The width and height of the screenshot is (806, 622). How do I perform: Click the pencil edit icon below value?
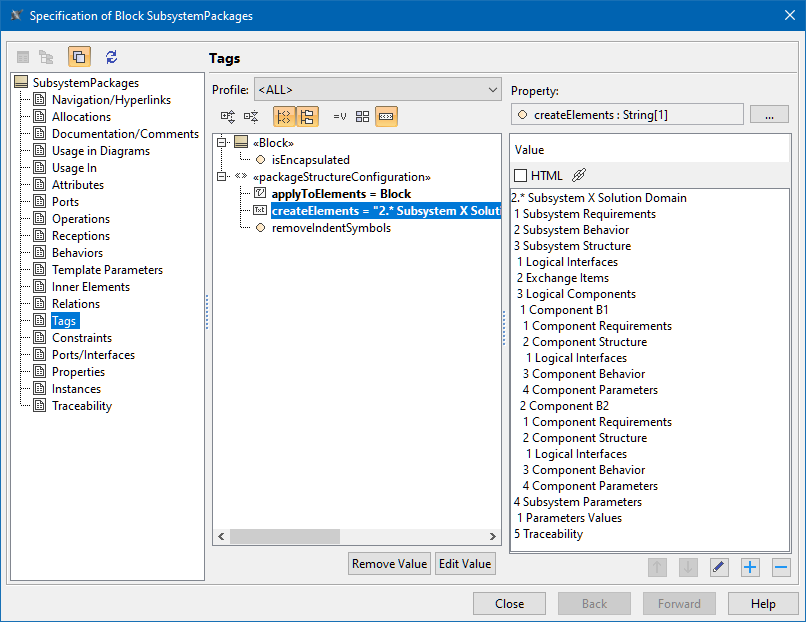[719, 567]
